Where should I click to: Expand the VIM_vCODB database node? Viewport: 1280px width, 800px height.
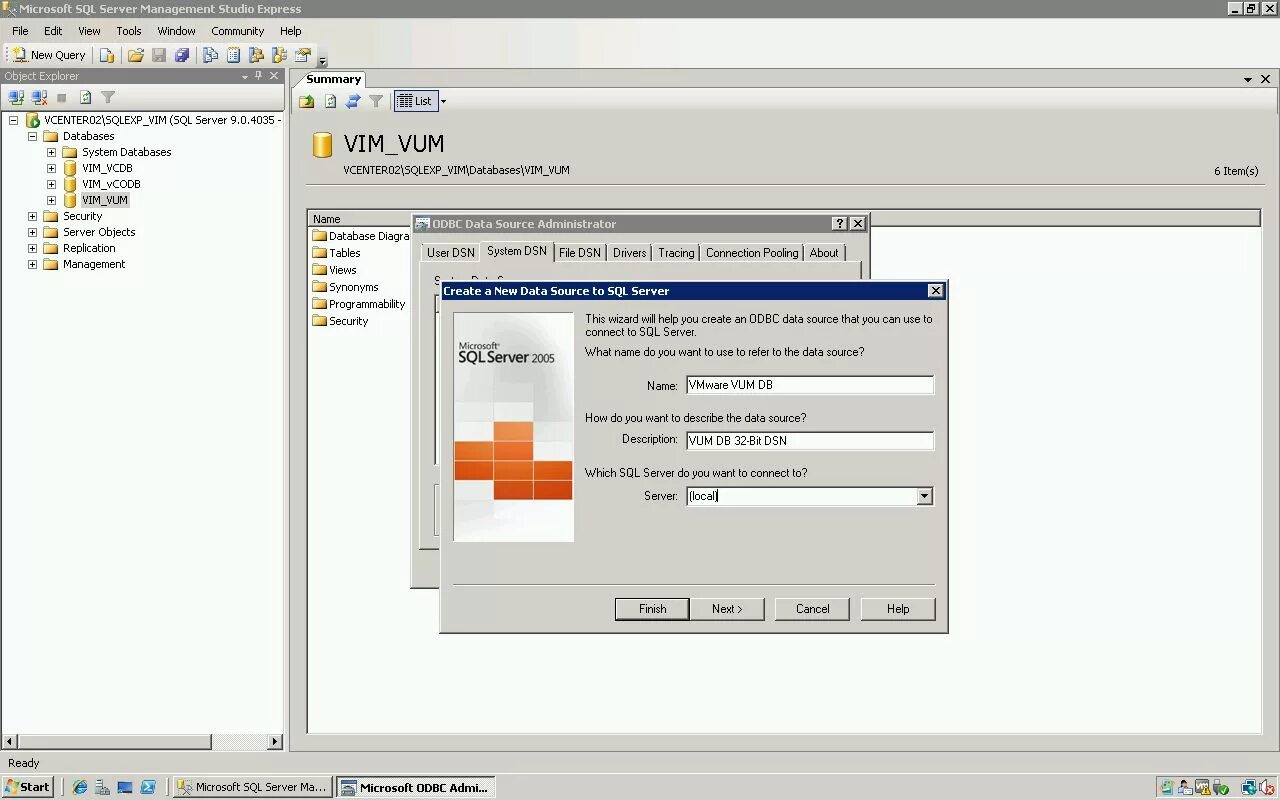(51, 184)
